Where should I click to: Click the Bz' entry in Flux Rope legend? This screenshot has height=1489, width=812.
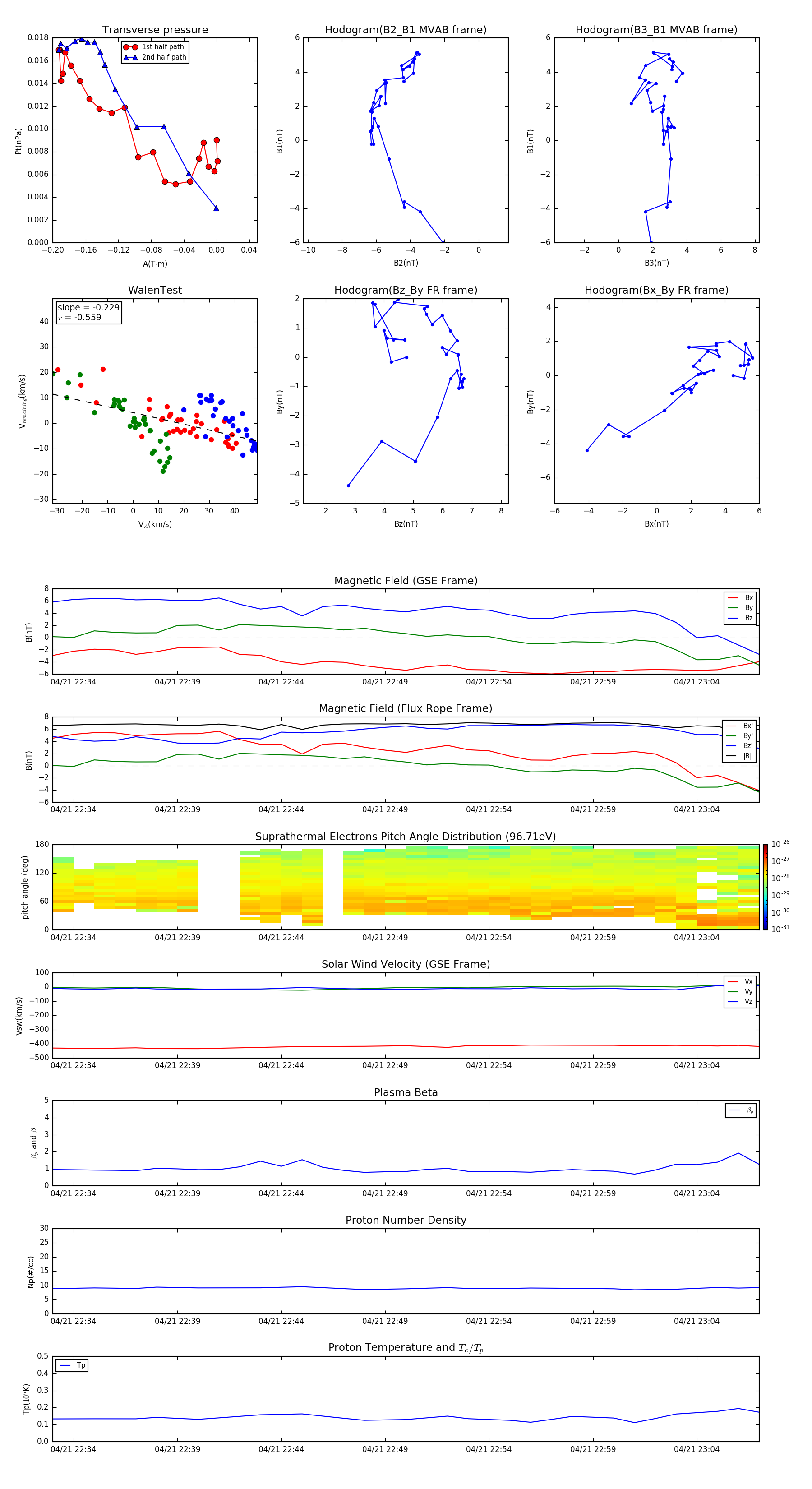(740, 746)
